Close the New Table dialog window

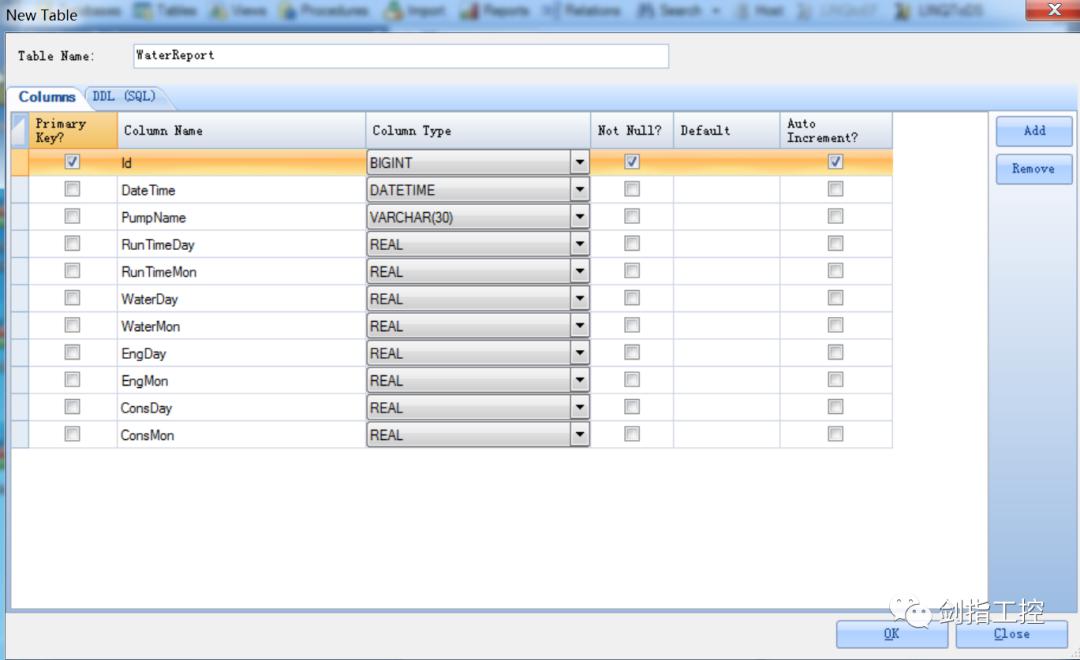[x=1053, y=10]
